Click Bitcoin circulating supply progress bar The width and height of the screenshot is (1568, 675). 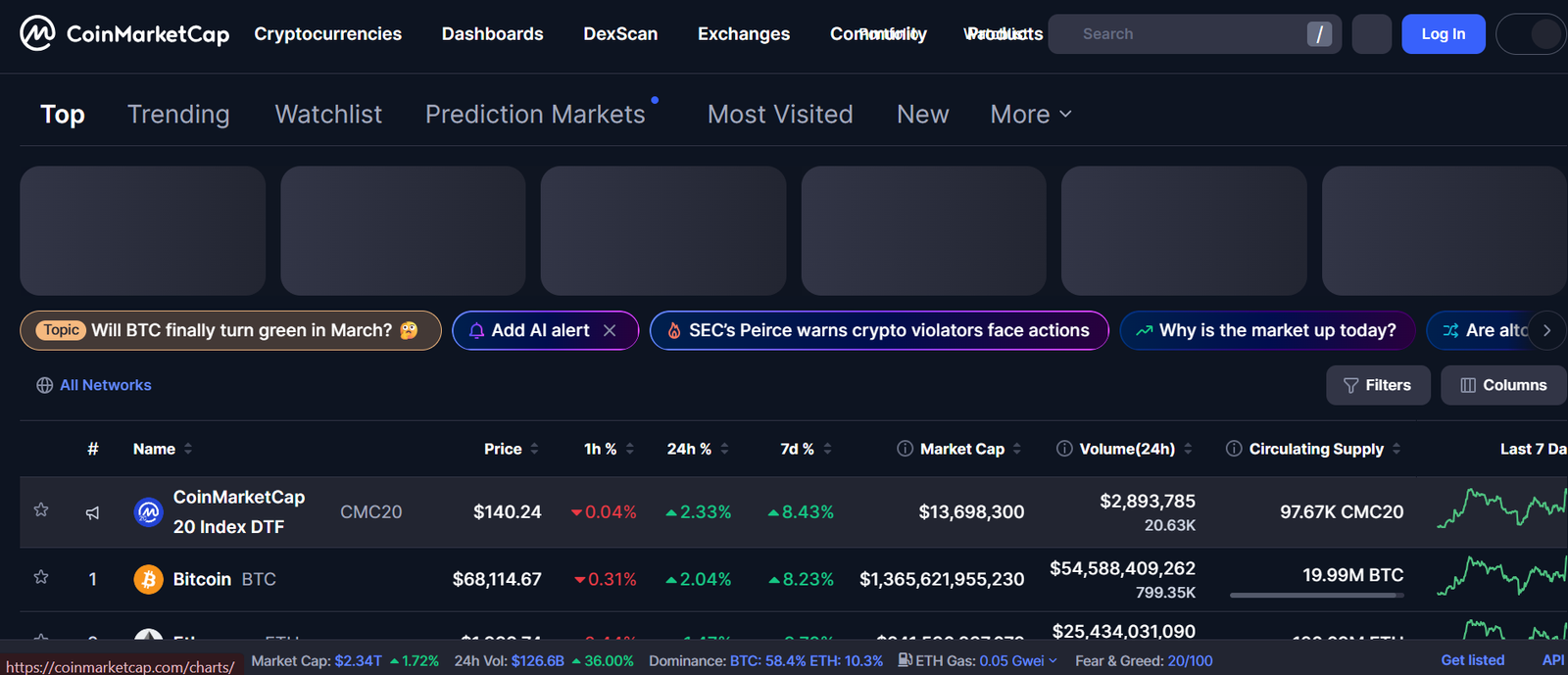pos(1316,595)
